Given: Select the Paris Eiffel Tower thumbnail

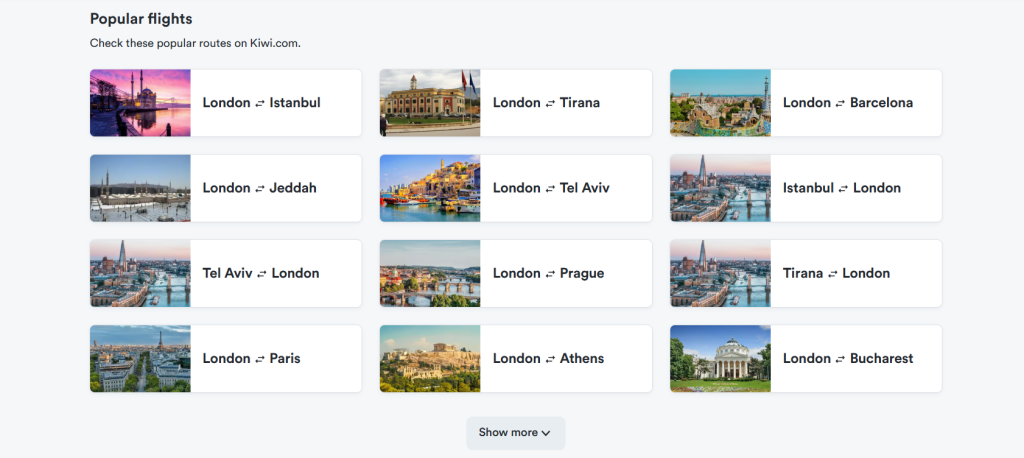Looking at the screenshot, I should pos(140,359).
